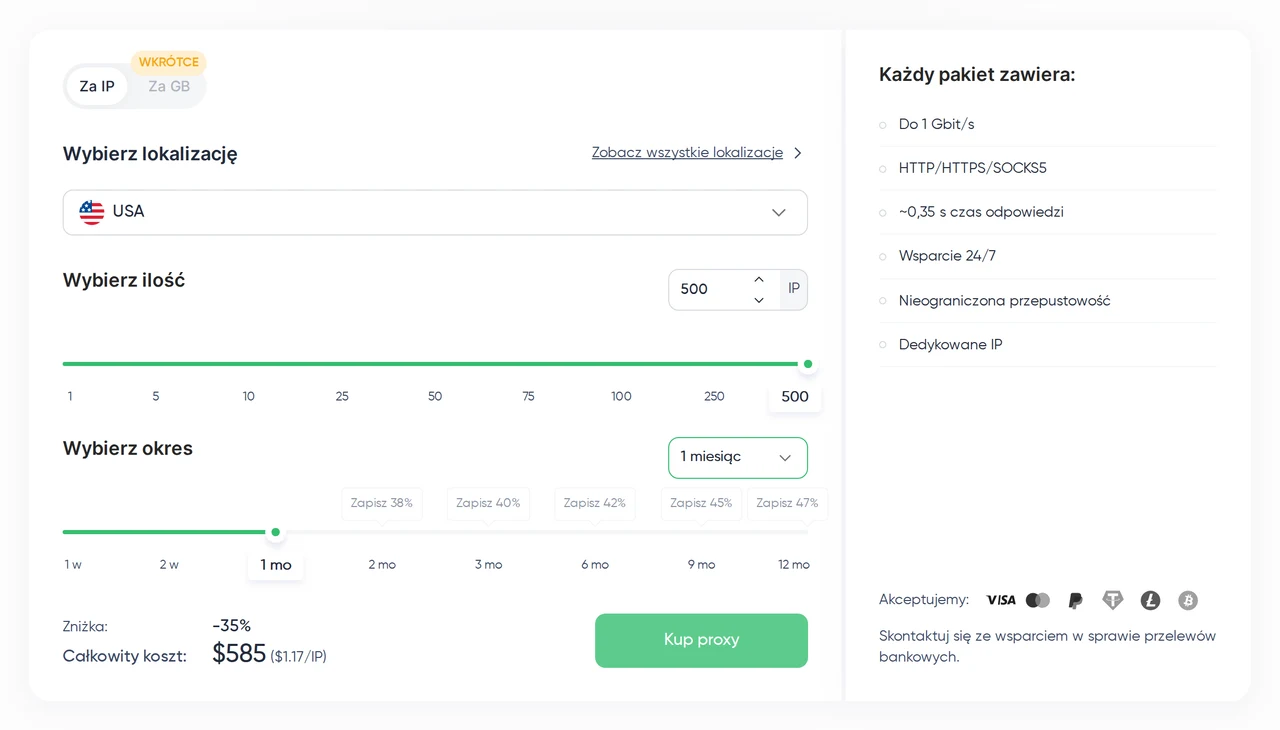The image size is (1280, 730).
Task: Select quantity 5 on the slider
Action: tap(156, 396)
